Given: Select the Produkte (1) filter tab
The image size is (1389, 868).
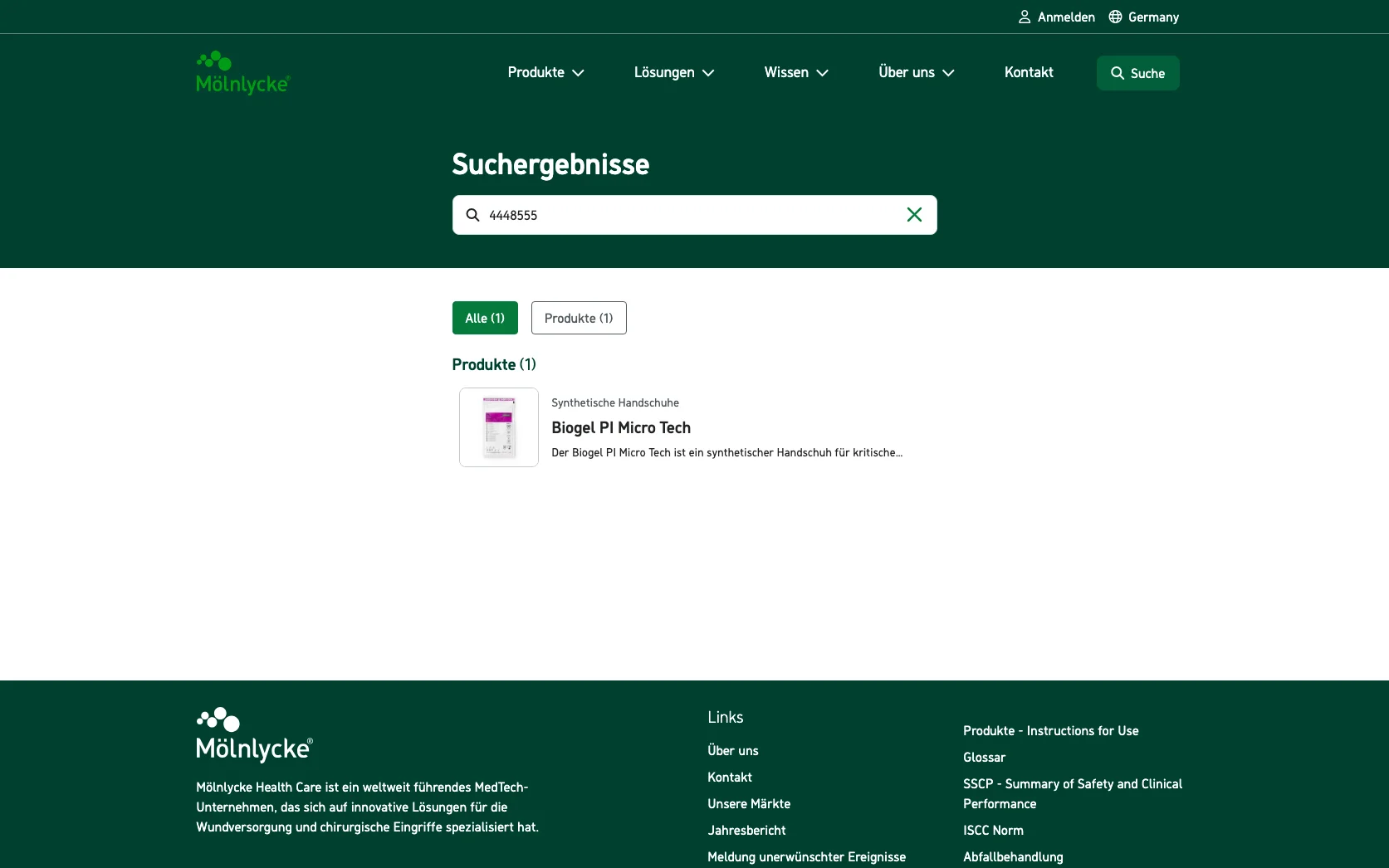Looking at the screenshot, I should click(579, 318).
